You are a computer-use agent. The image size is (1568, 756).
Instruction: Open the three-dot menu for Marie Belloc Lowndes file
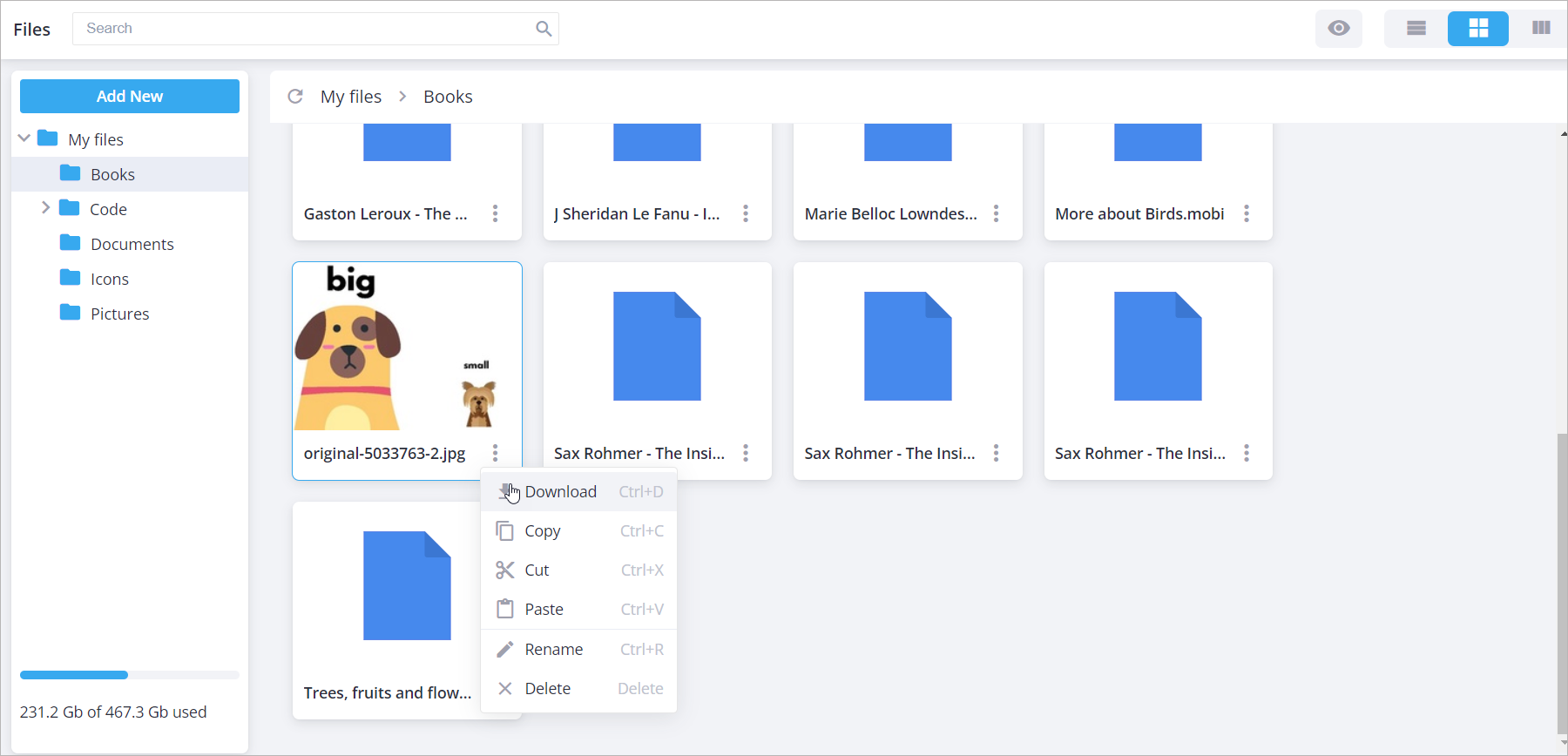[996, 213]
